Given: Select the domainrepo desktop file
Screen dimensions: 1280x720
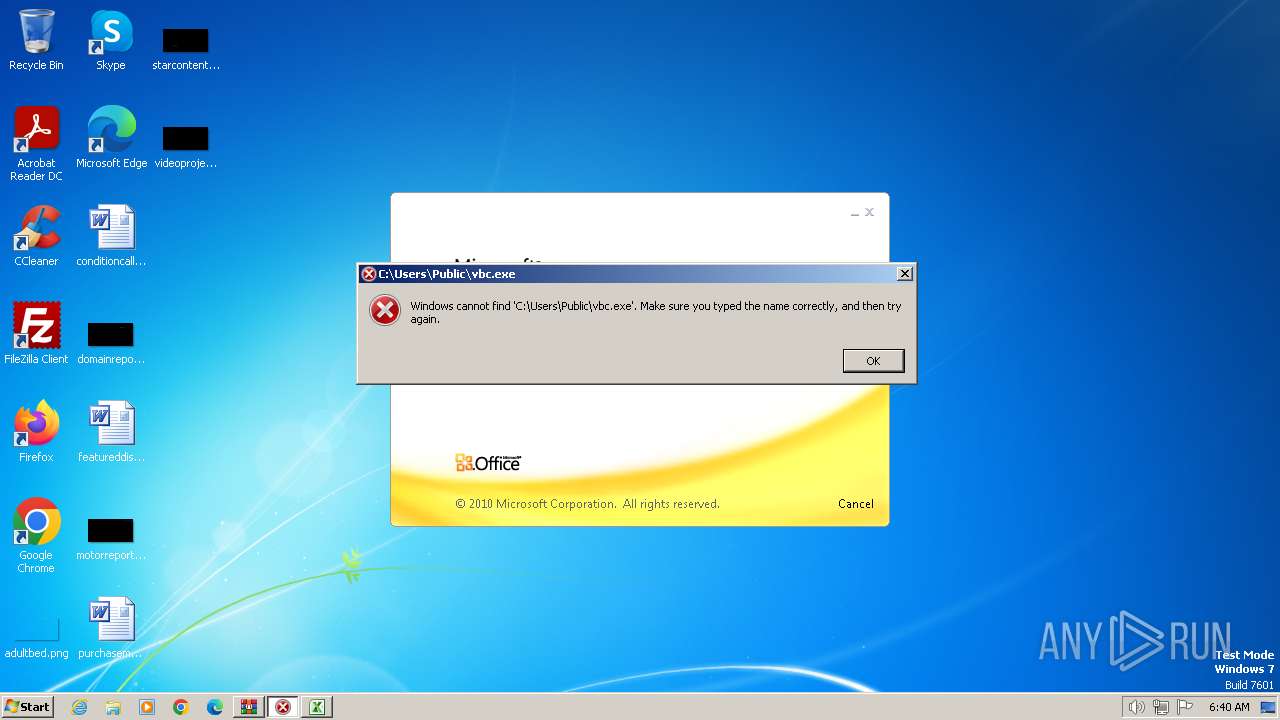Looking at the screenshot, I should pyautogui.click(x=111, y=342).
